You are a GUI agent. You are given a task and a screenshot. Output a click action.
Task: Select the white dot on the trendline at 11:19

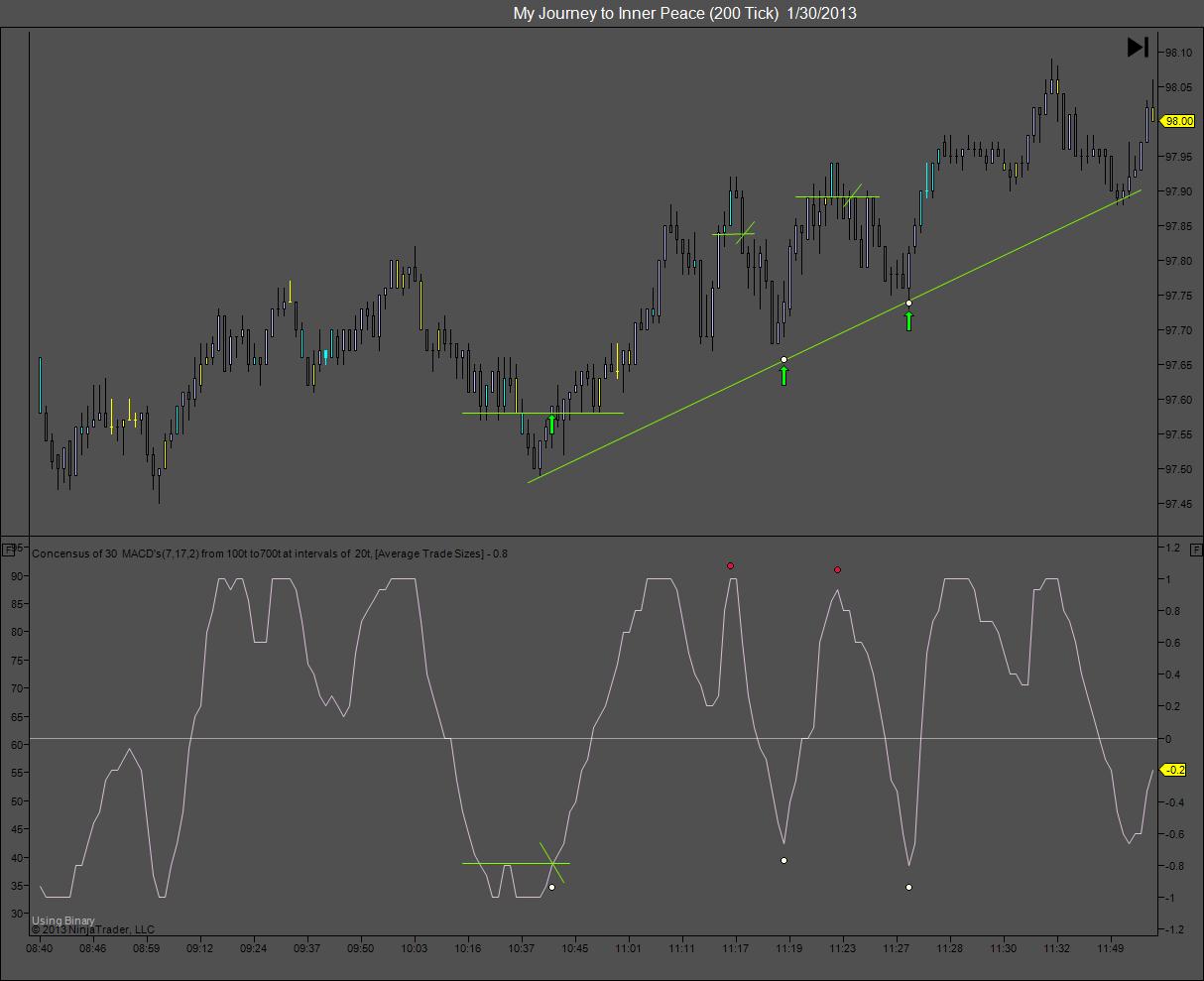coord(783,359)
